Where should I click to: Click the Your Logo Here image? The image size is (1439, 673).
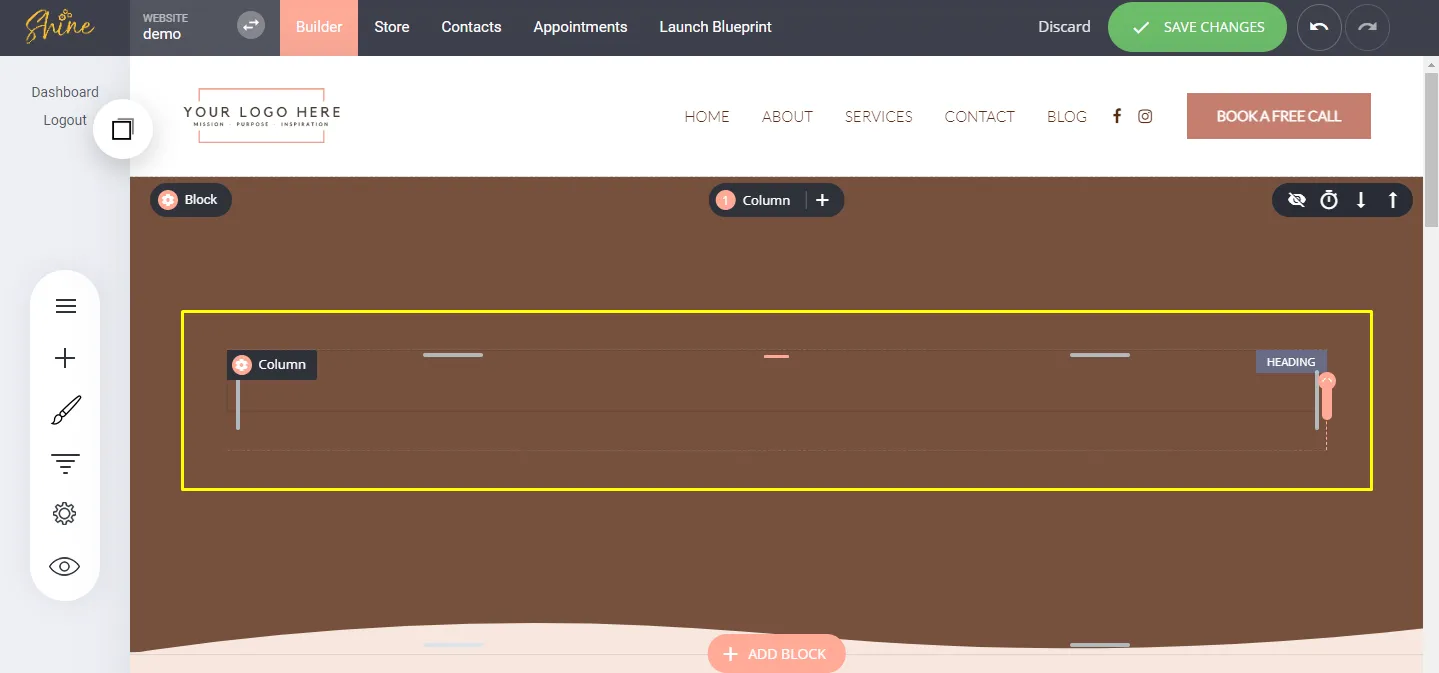[x=262, y=116]
